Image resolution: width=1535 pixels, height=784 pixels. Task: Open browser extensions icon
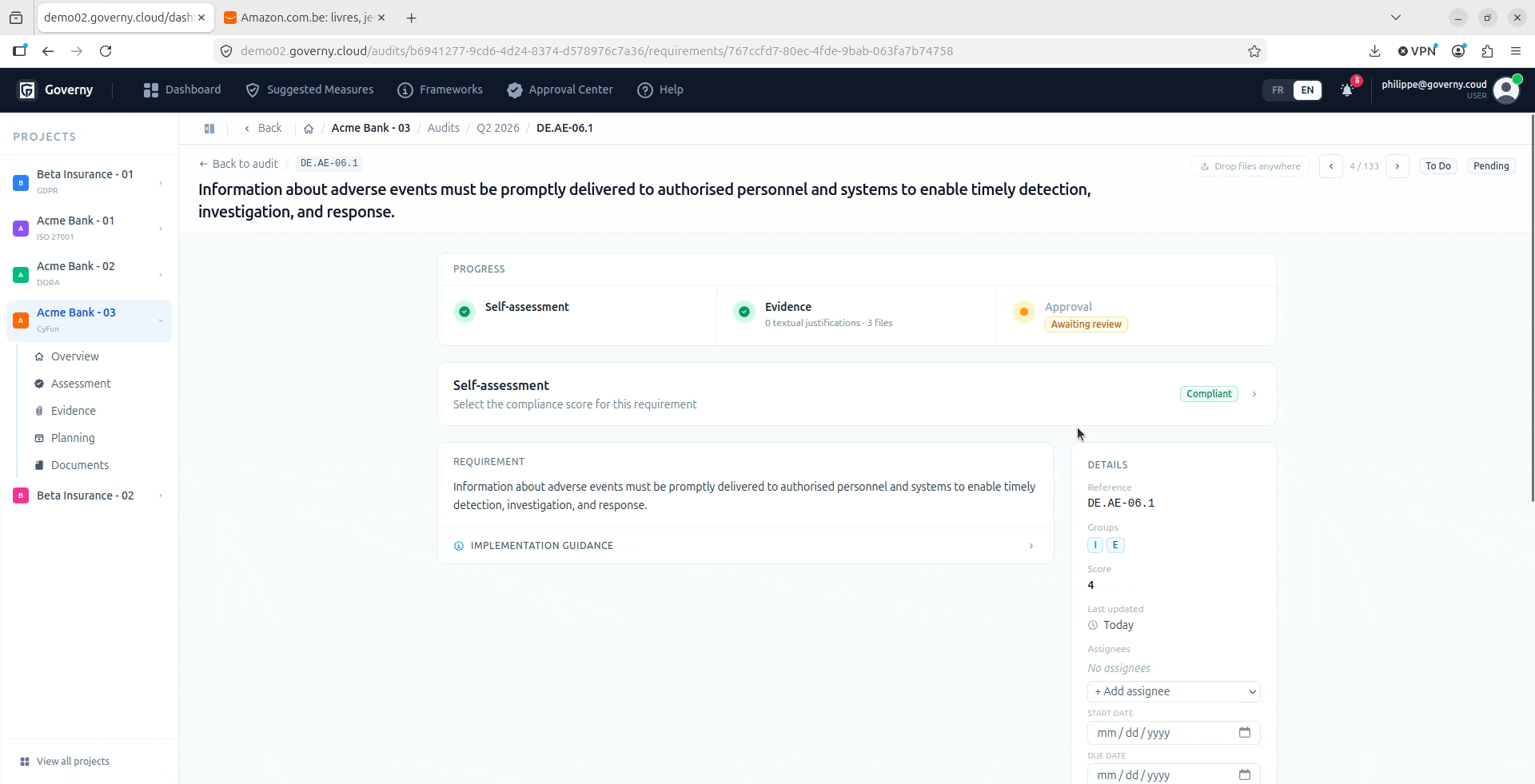click(x=1488, y=51)
